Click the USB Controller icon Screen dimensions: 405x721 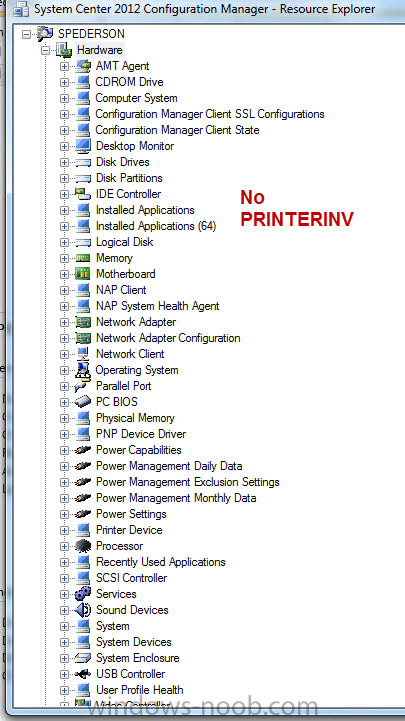click(83, 674)
